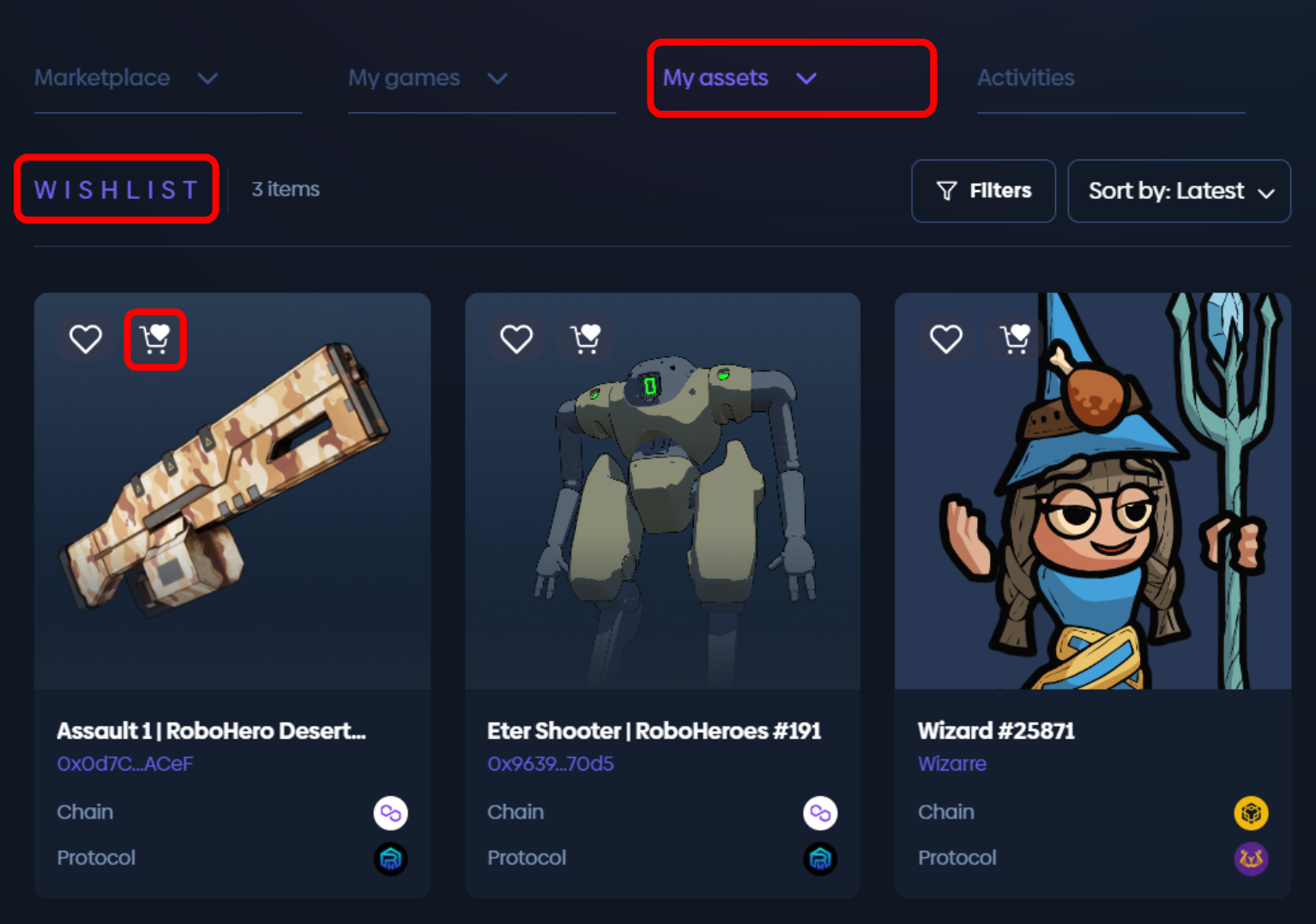
Task: Add Wizard #25871 to cart
Action: [1016, 339]
